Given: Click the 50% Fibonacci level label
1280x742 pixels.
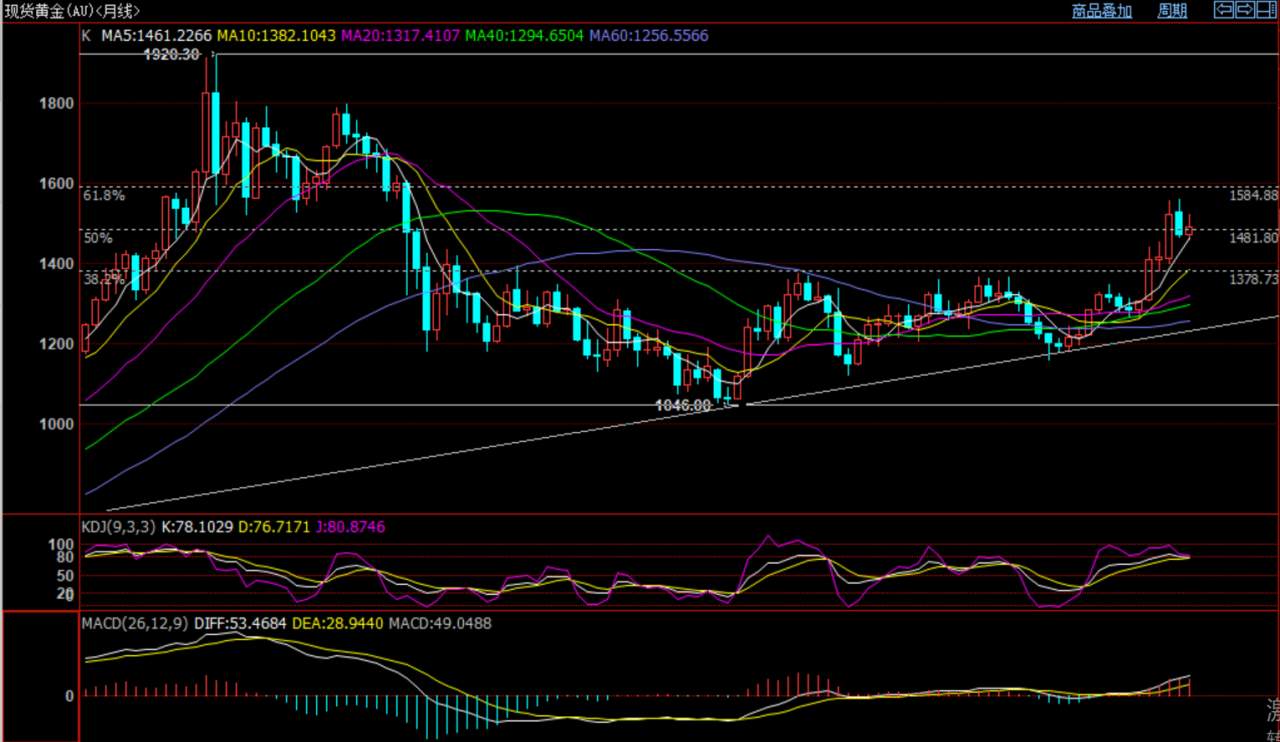Looking at the screenshot, I should coord(98,238).
